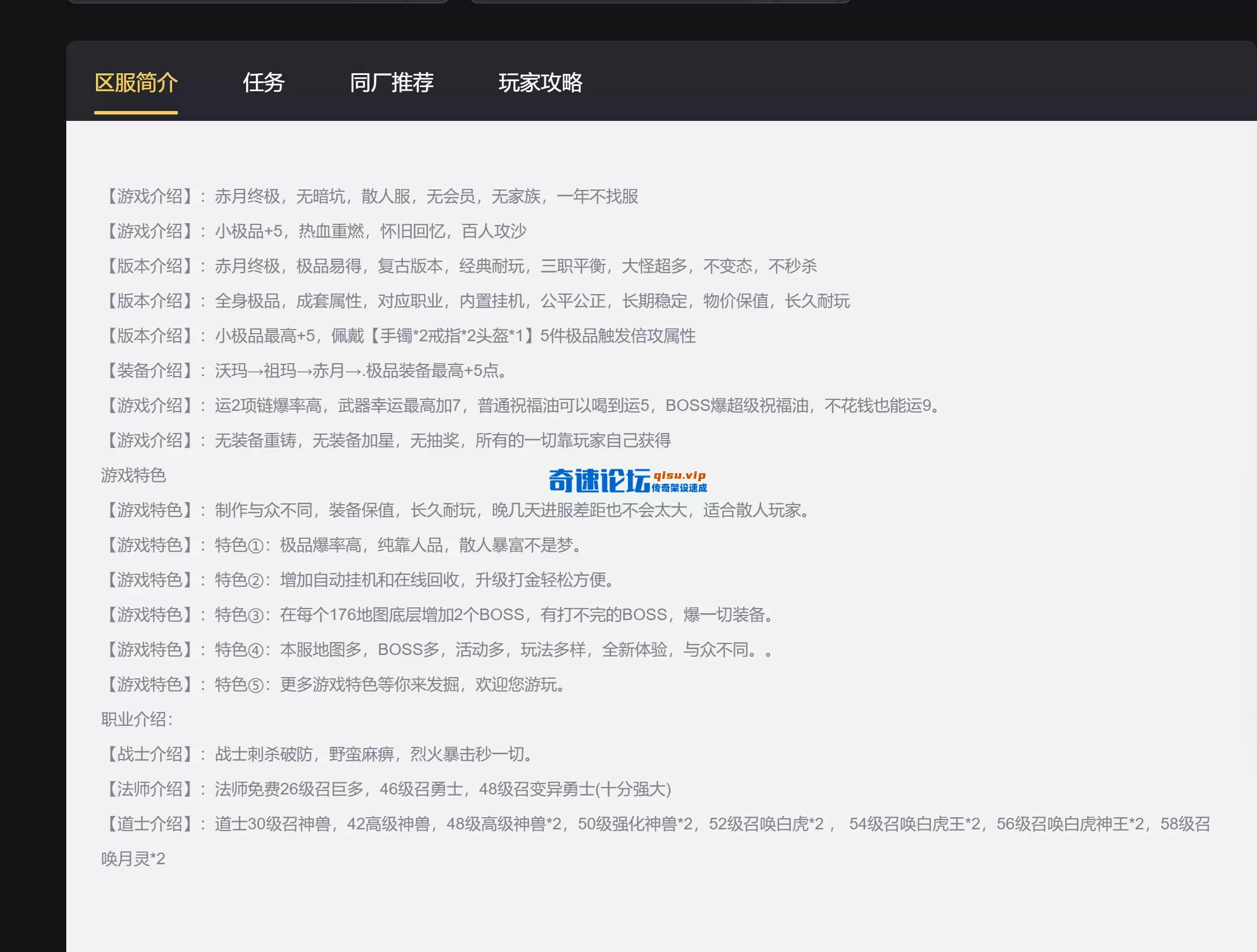Click the qisu.vip link text
Screen dimensions: 1257x952
[x=679, y=475]
